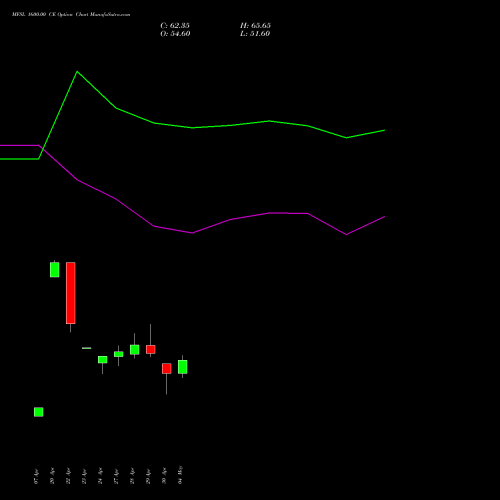Screen dimensions: 500x500
Task: Select the low value L: 51.60
Action: tap(255, 34)
